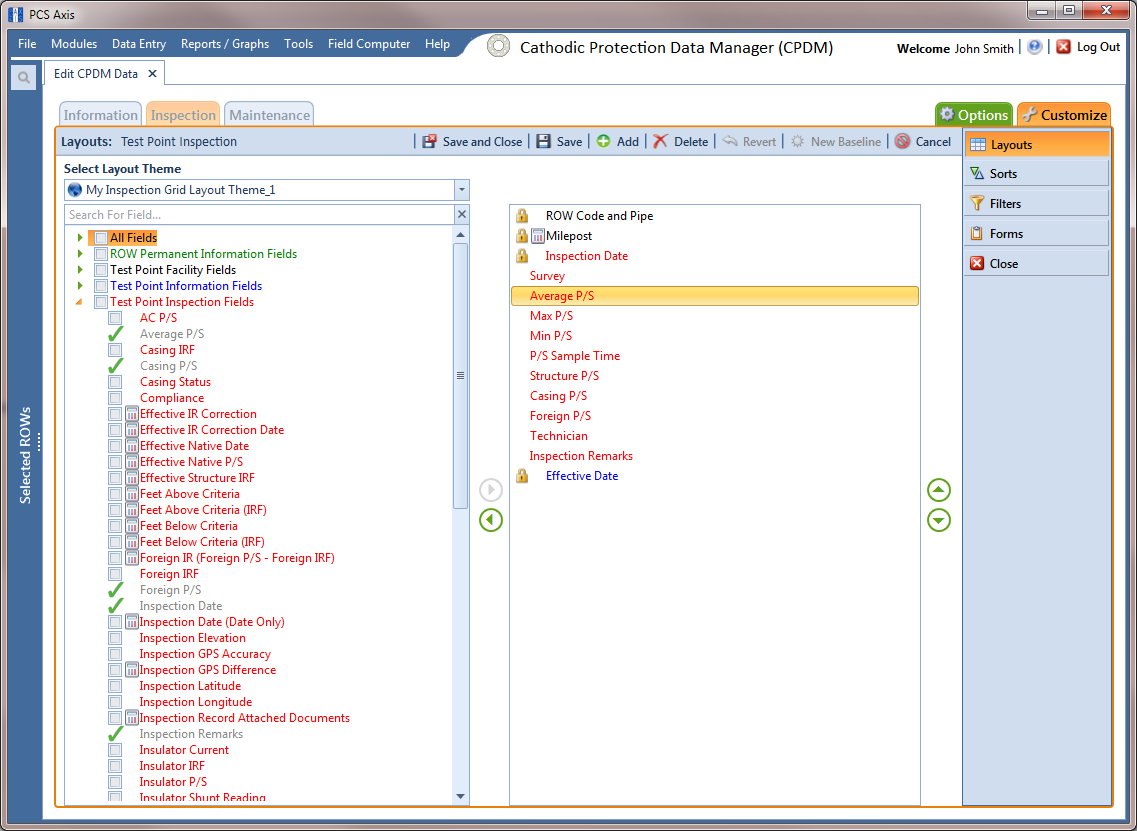
Task: Select Structure P/S in the layout list
Action: (564, 376)
